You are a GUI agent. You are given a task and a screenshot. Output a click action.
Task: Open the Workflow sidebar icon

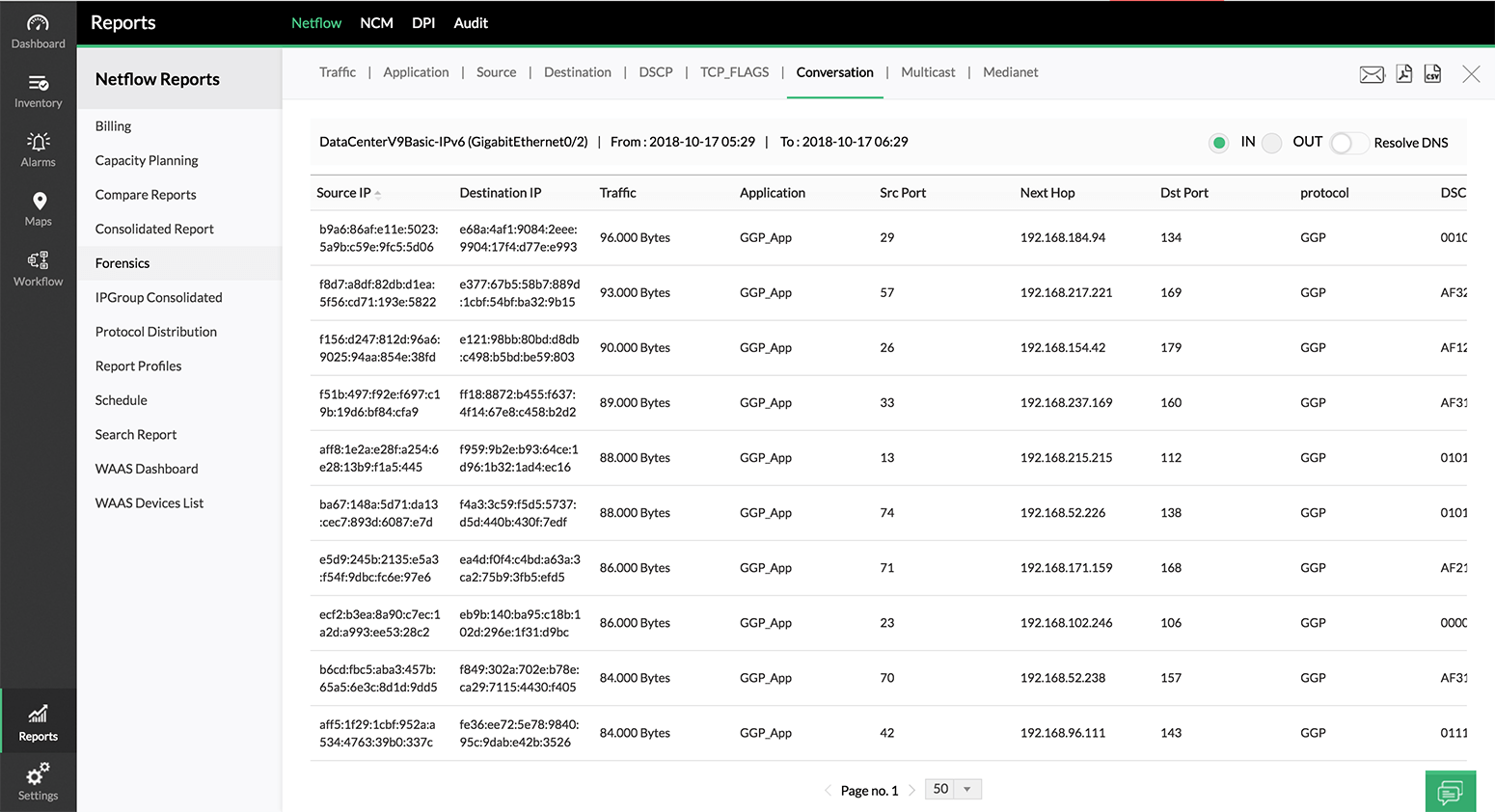[38, 260]
